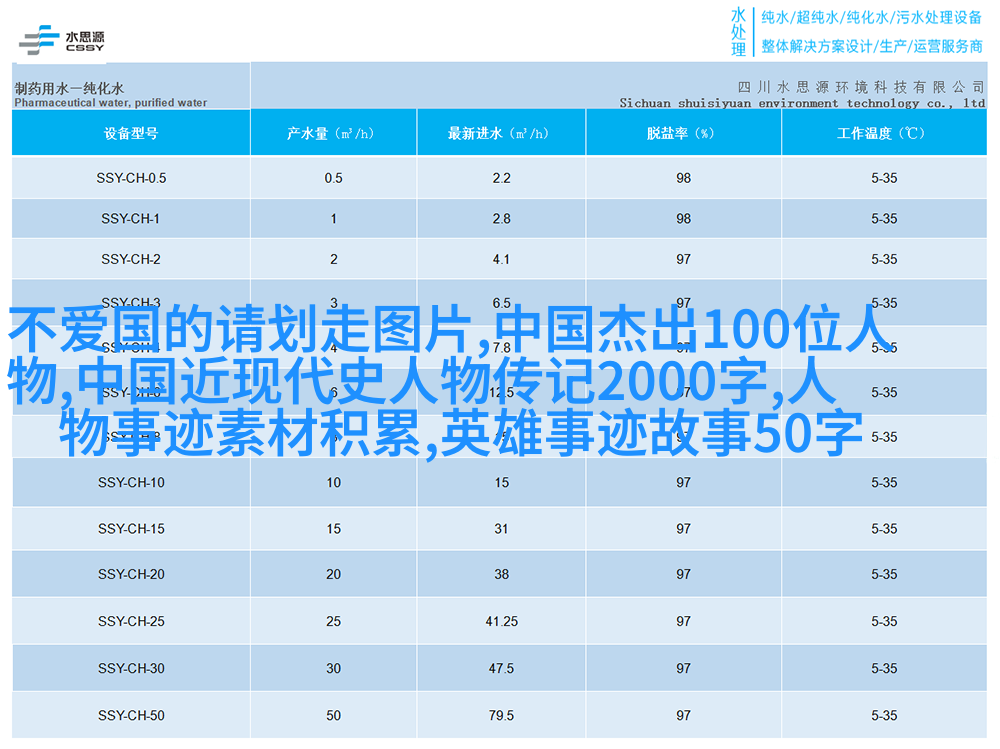1000x749 pixels.
Task: Select water output 0.5 in SSY-CH-0.5 row
Action: click(x=334, y=178)
